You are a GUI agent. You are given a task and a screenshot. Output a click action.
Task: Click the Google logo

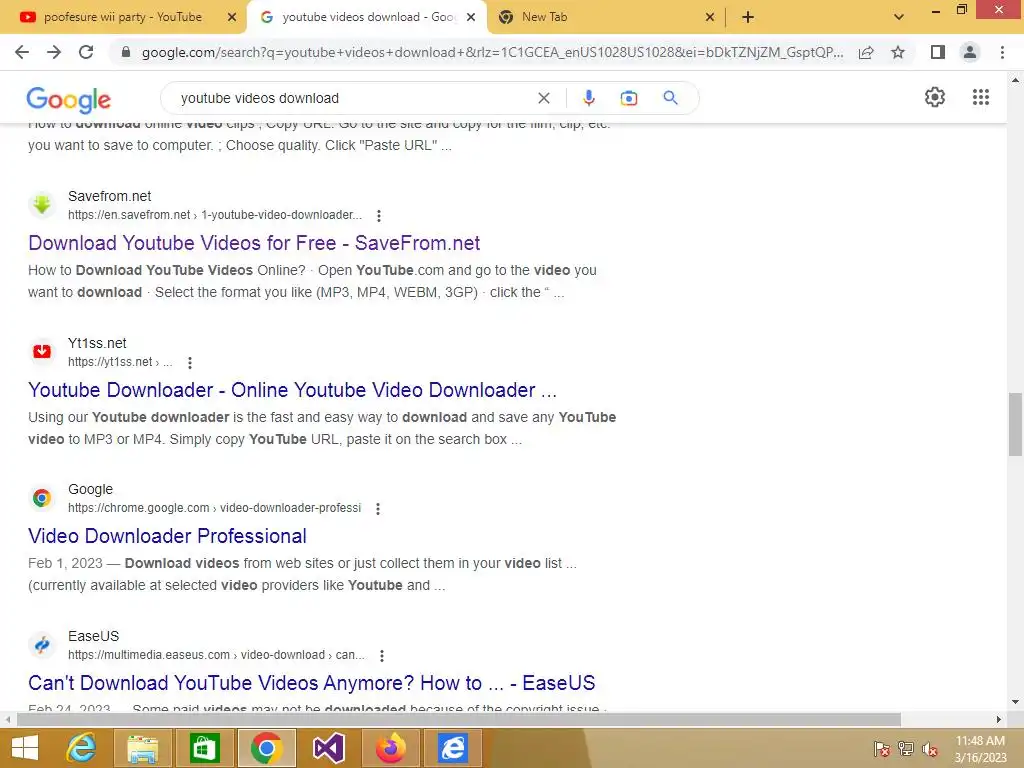[69, 99]
